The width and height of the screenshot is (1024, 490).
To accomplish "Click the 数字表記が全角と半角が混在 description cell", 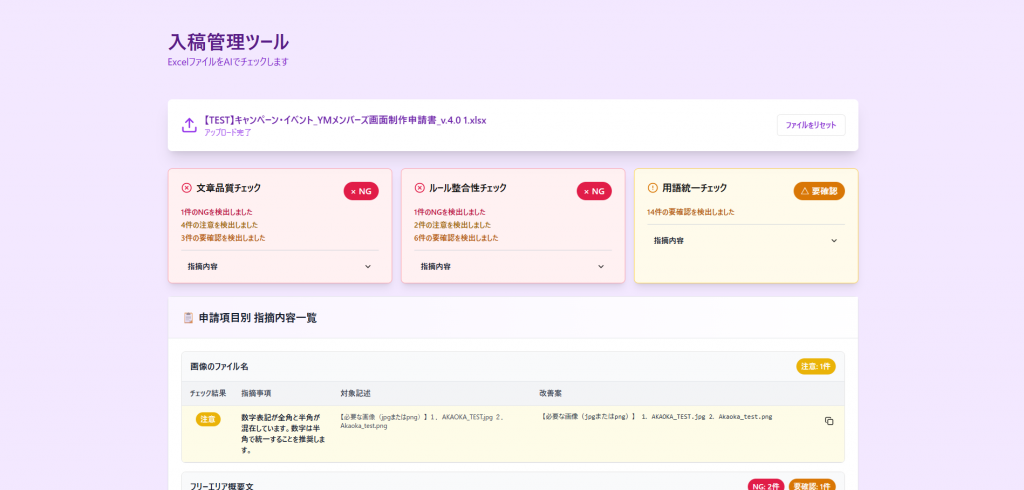I will pyautogui.click(x=283, y=433).
